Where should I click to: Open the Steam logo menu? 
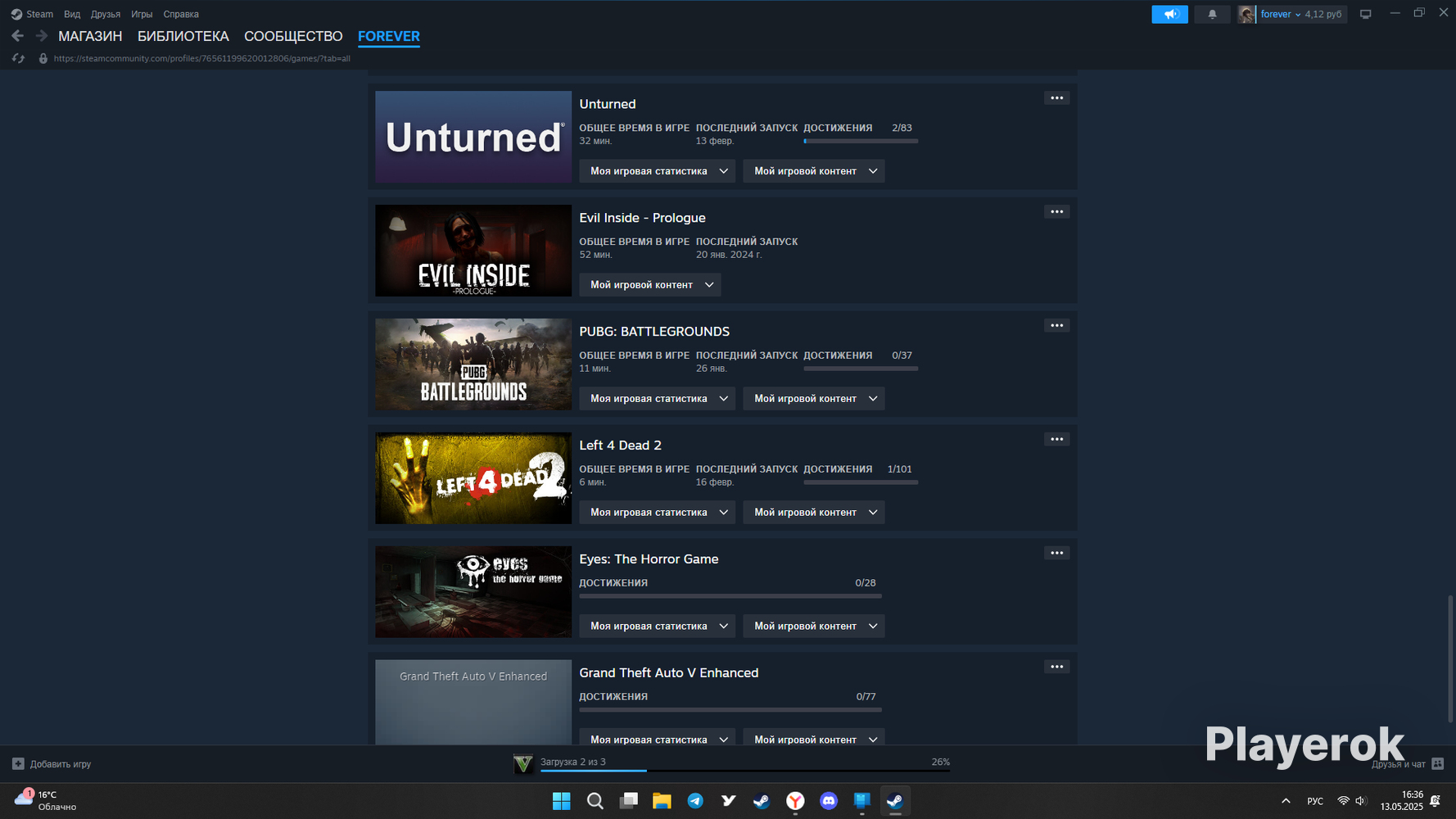pos(16,14)
